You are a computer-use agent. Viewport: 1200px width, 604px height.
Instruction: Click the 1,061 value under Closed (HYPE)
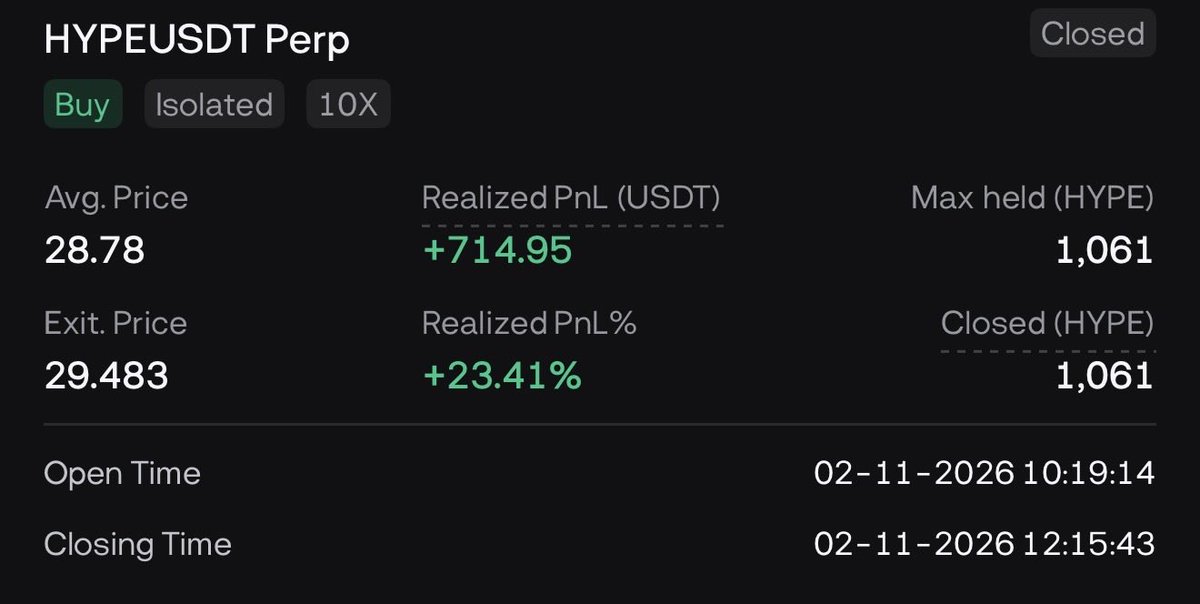pos(1105,375)
